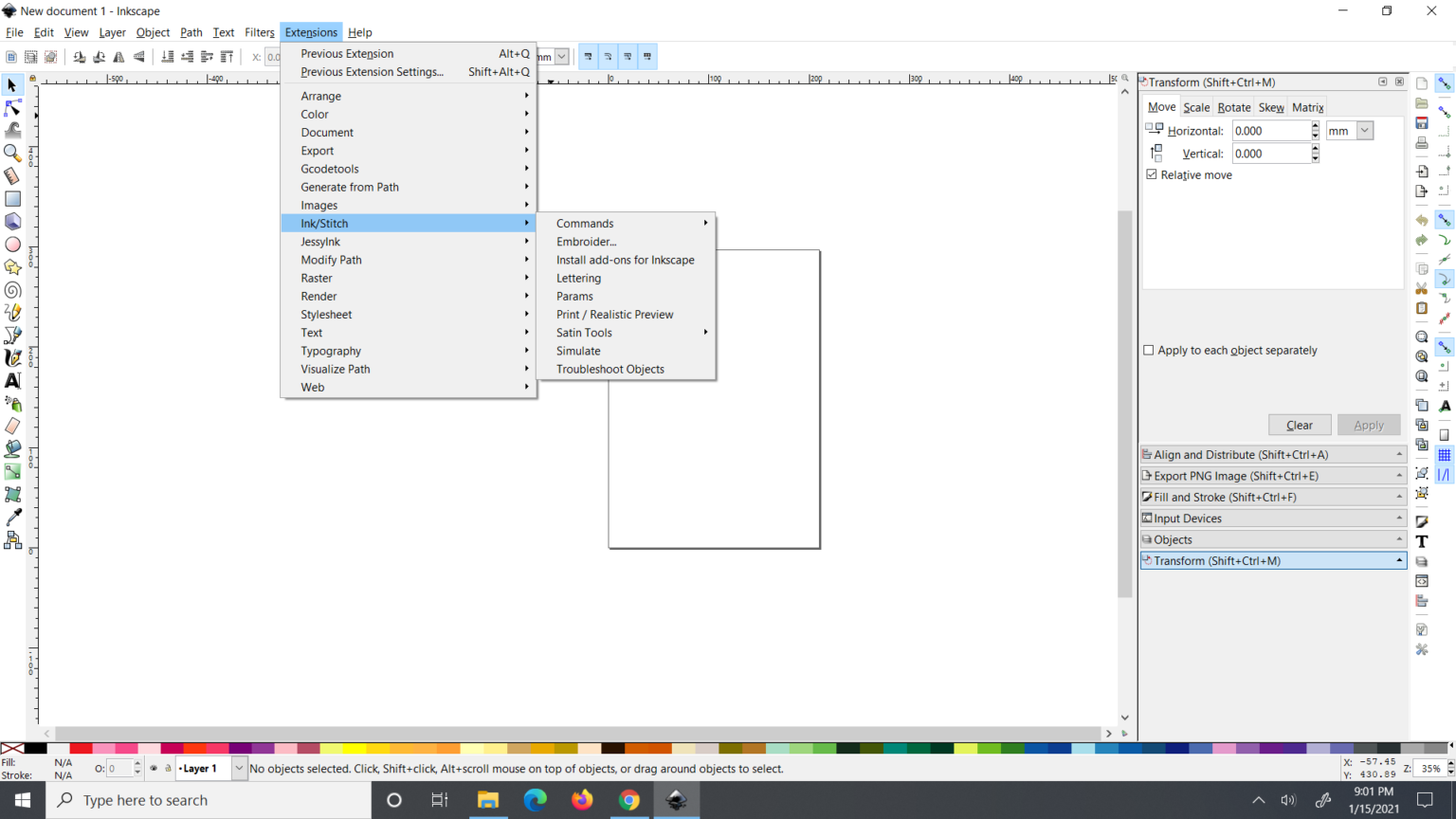
Task: Click the Clear button
Action: click(x=1299, y=425)
